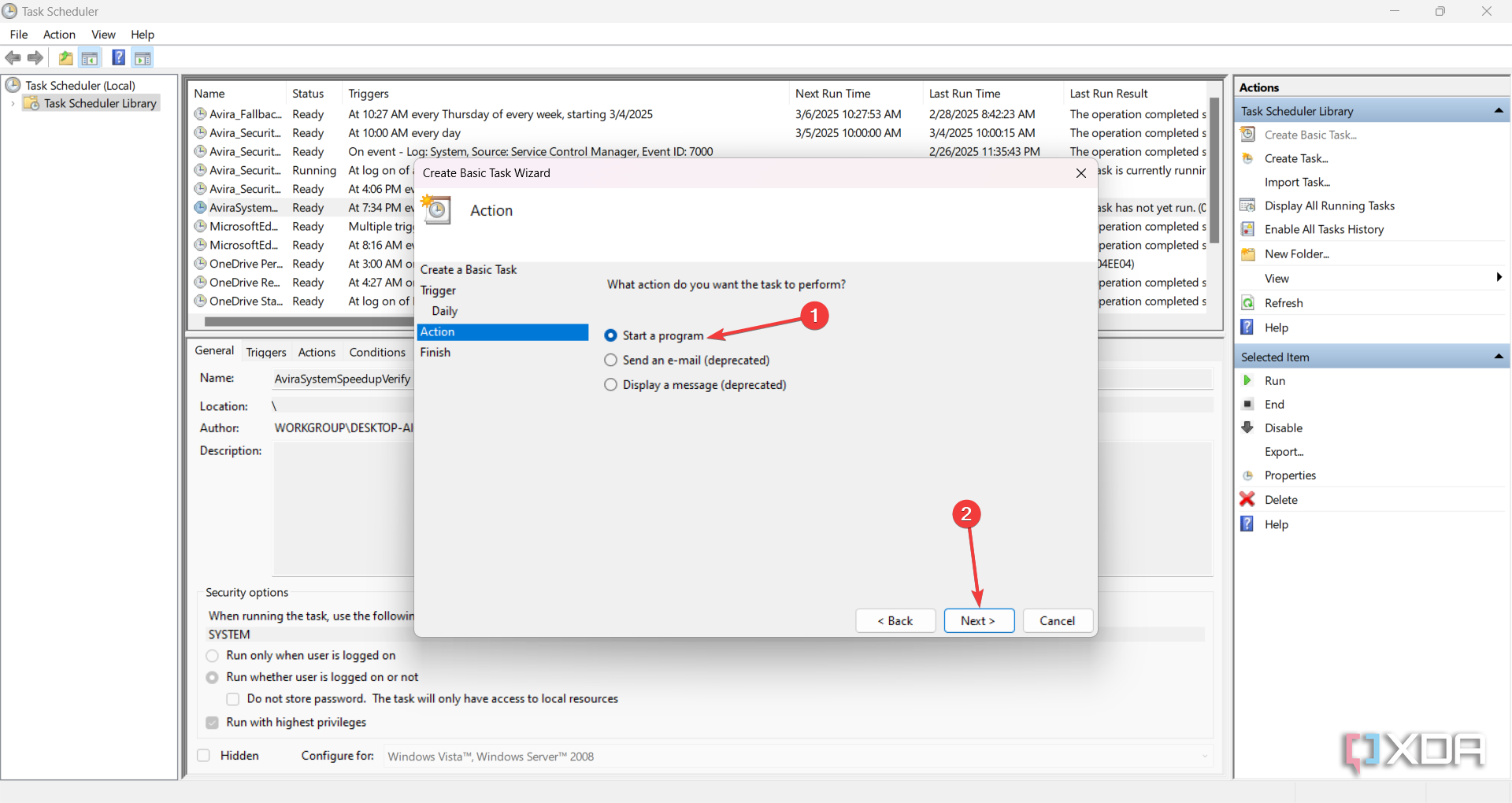The width and height of the screenshot is (1512, 803).
Task: Click the Task Scheduler (Local) clock icon
Action: coord(13,85)
